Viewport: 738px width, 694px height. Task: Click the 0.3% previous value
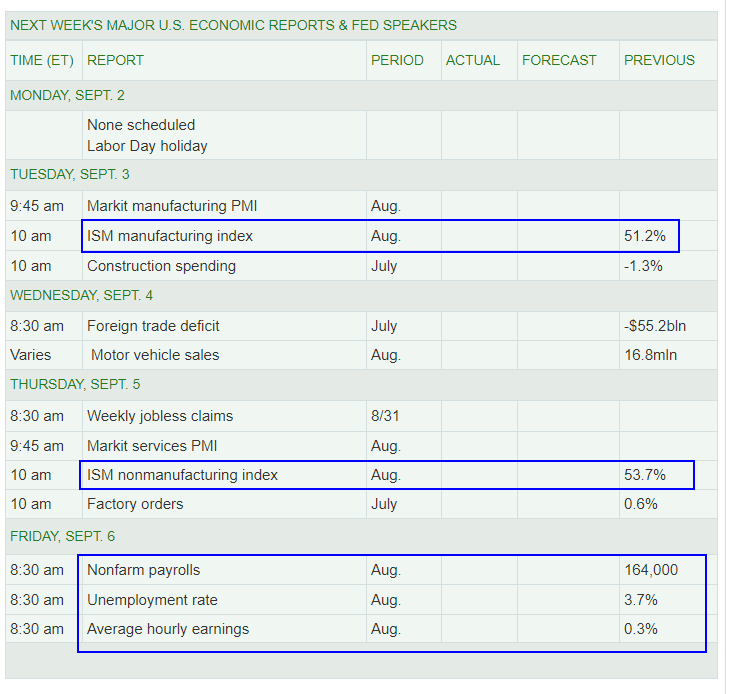pyautogui.click(x=641, y=630)
